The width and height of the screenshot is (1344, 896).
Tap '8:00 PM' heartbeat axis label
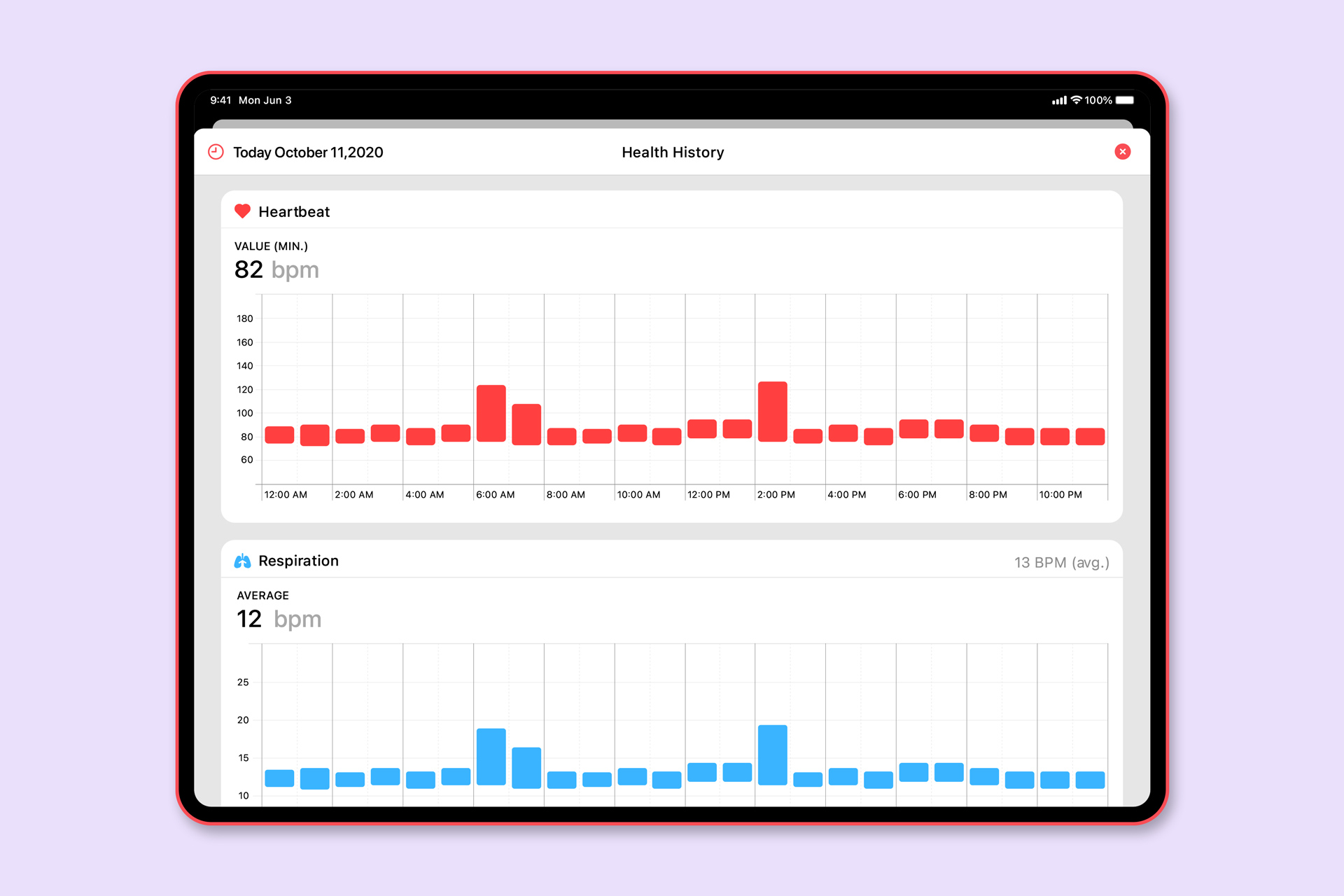coord(988,495)
